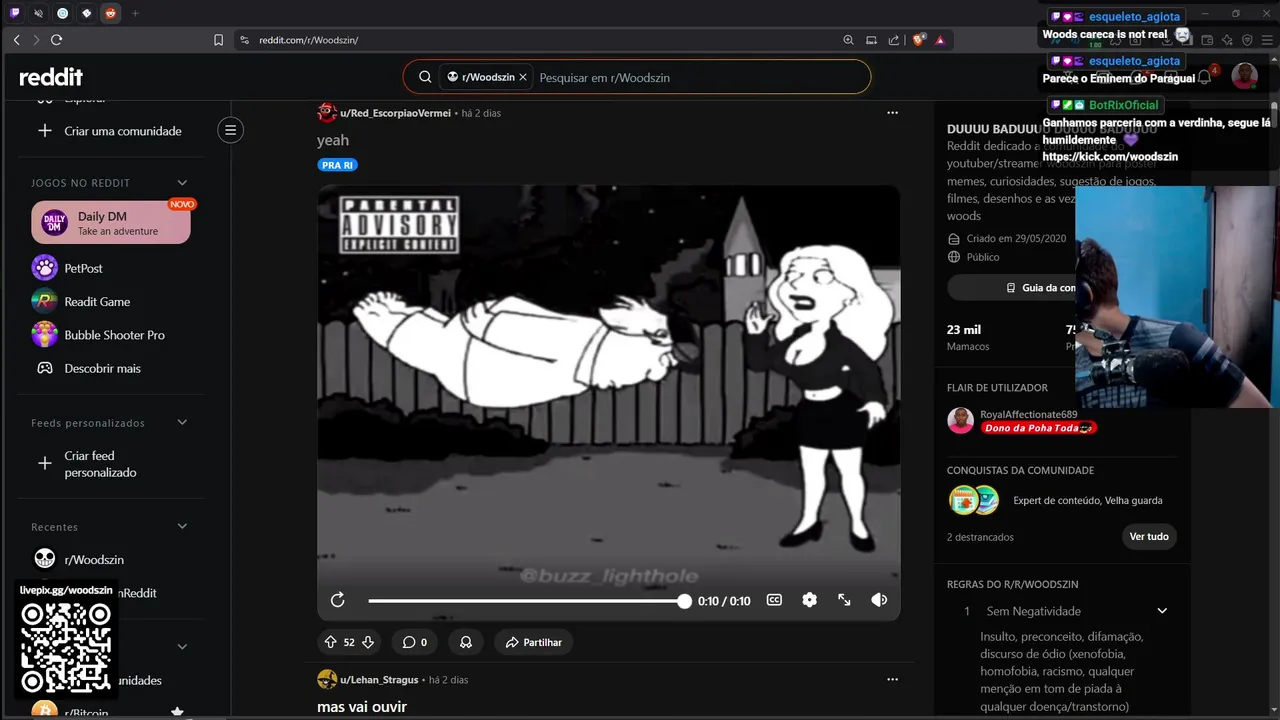Image resolution: width=1280 pixels, height=720 pixels.
Task: Open Brave Shields icon
Action: (x=919, y=40)
